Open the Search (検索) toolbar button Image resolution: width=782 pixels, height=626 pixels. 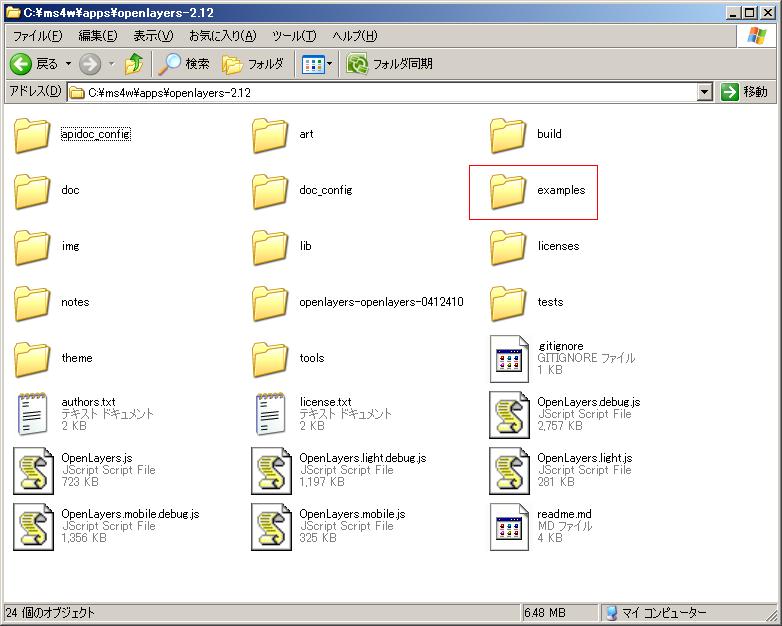185,64
